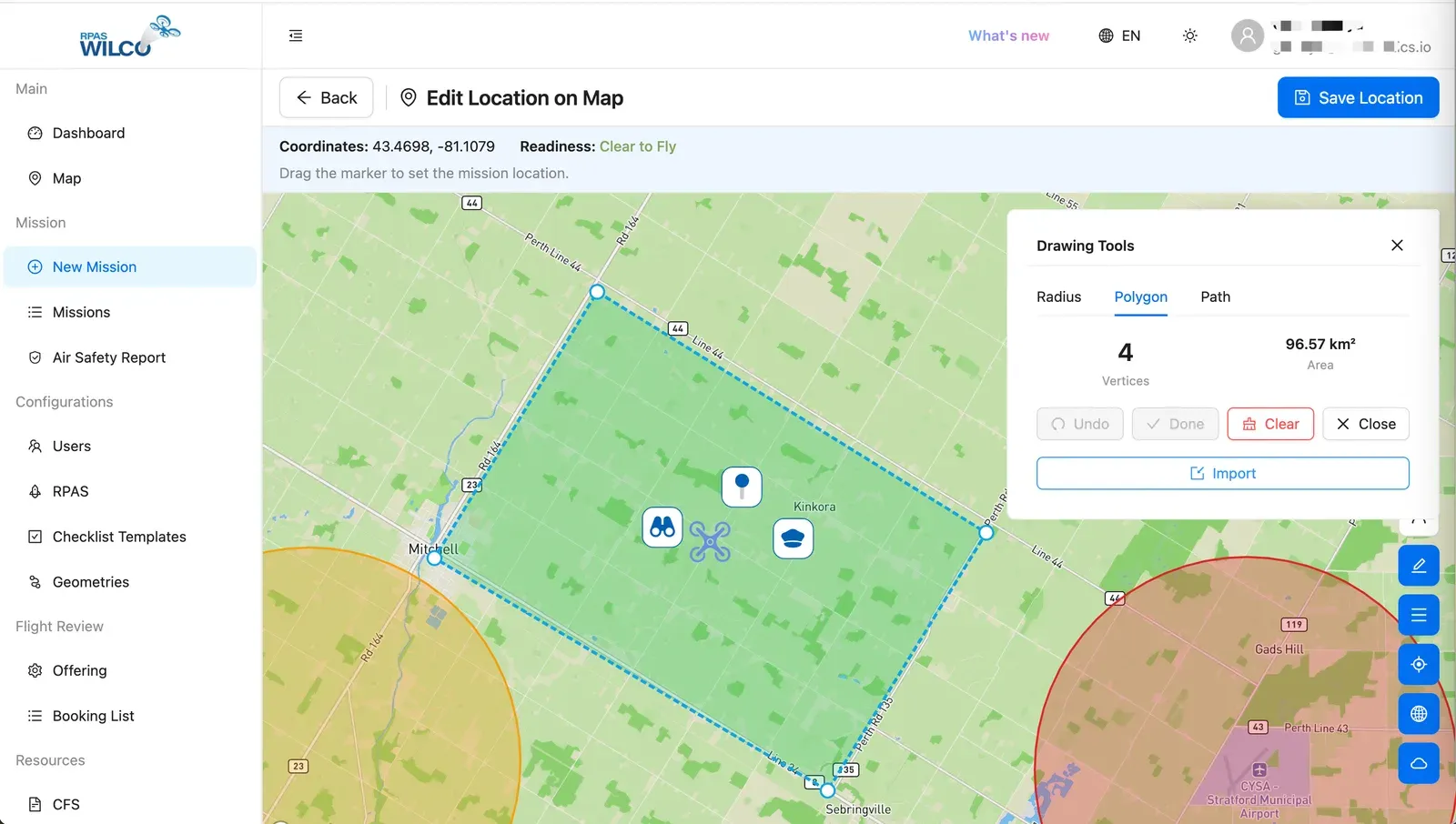Clear the drawn polygon
1456x824 pixels.
(x=1270, y=424)
